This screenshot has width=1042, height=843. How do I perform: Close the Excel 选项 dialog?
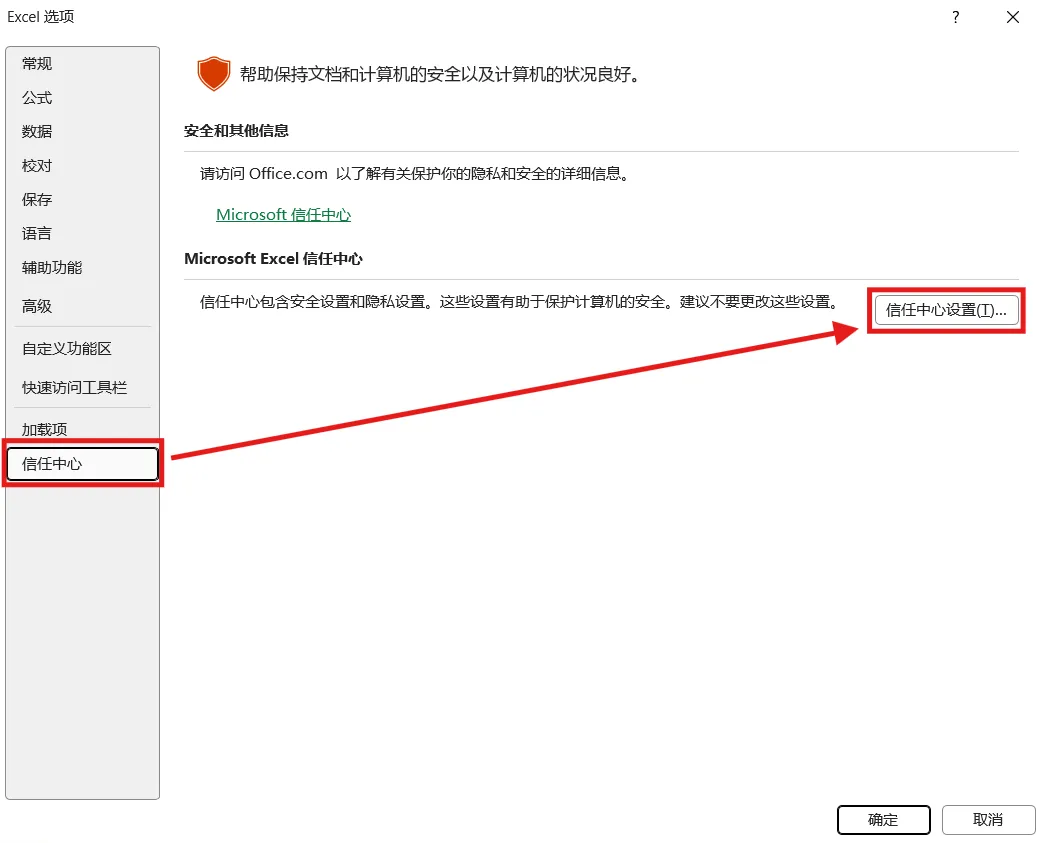(1013, 17)
